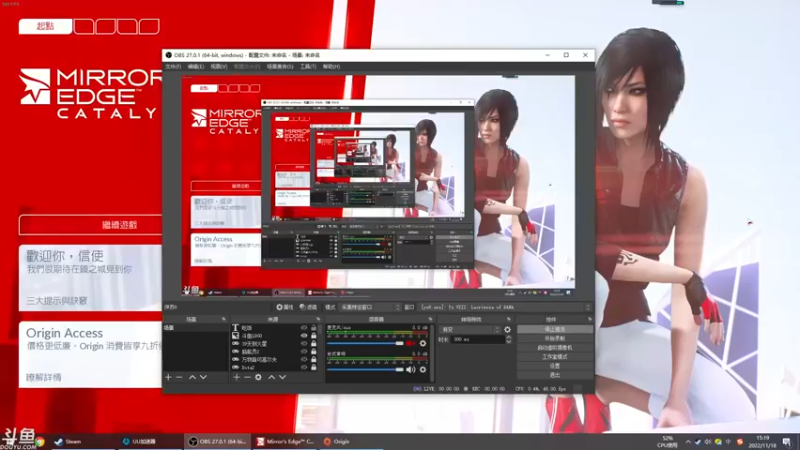Open the scene transition type dropdown
This screenshot has height=450, width=800.
pos(469,330)
